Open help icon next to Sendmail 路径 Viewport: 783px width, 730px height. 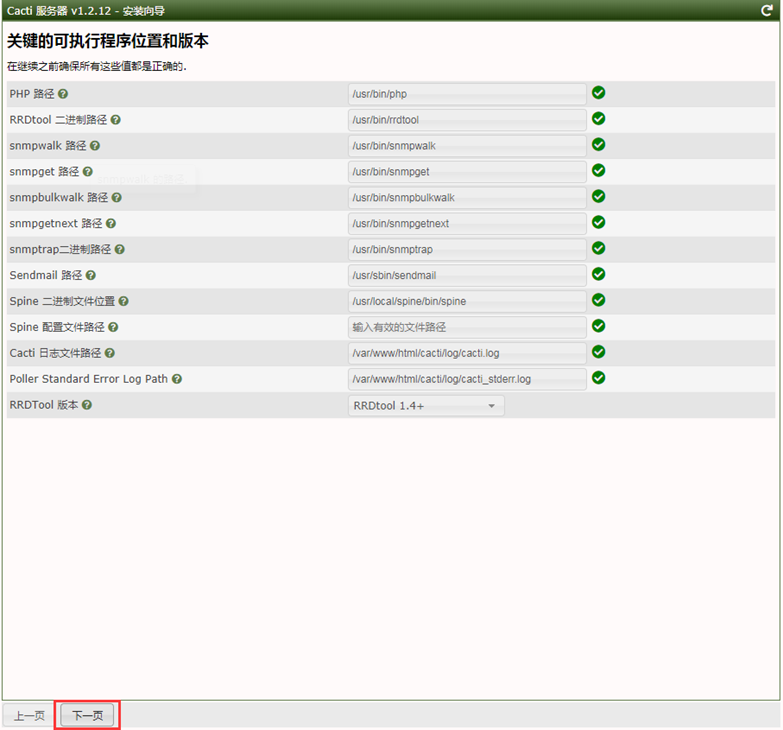coord(90,275)
